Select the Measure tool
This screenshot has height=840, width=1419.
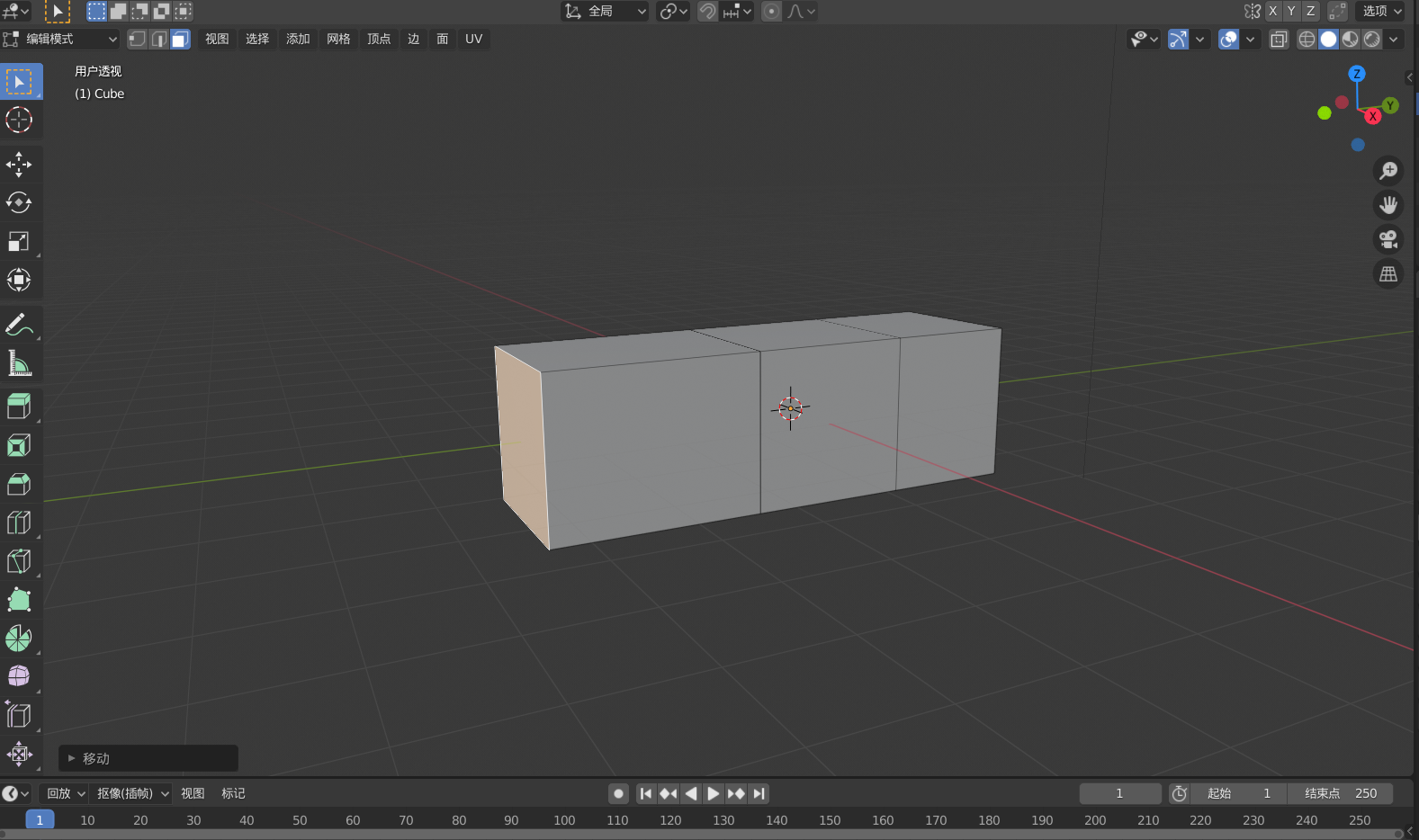20,362
